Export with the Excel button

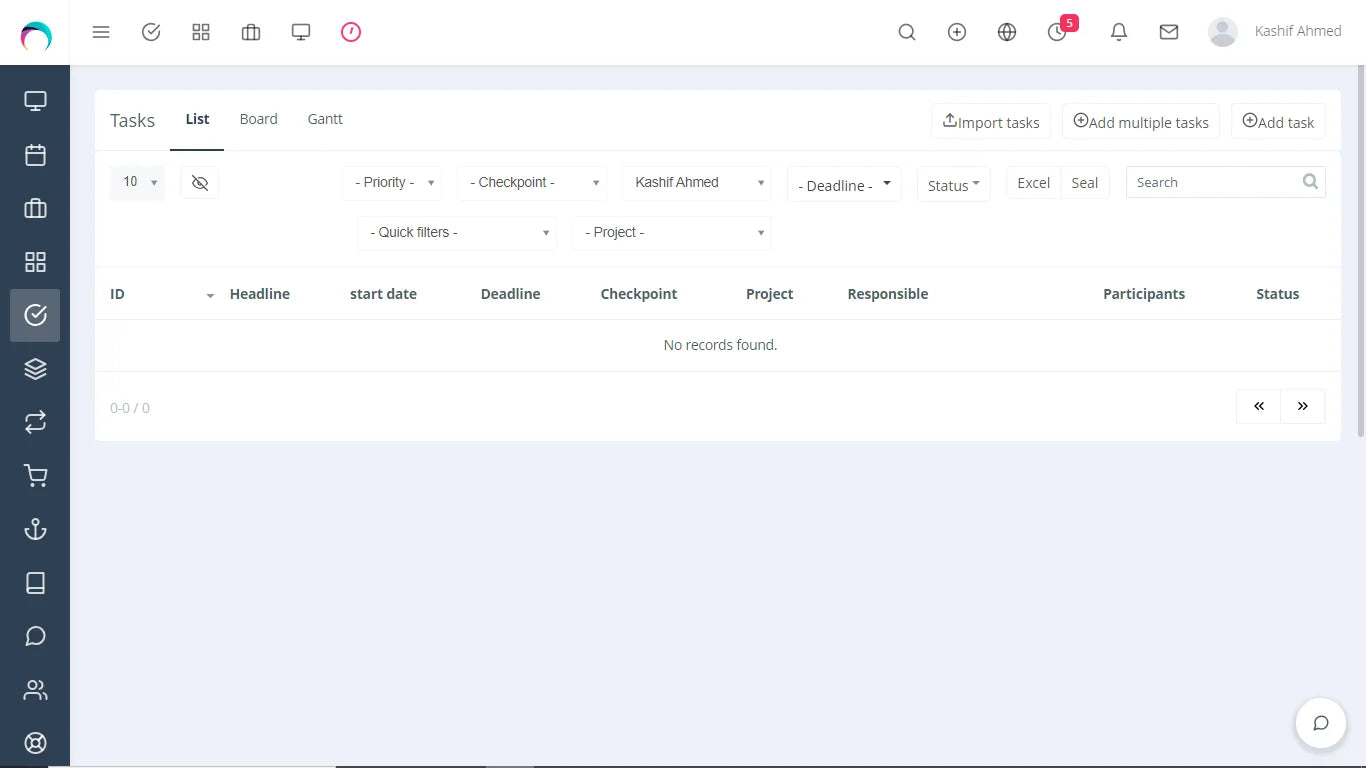(x=1033, y=183)
